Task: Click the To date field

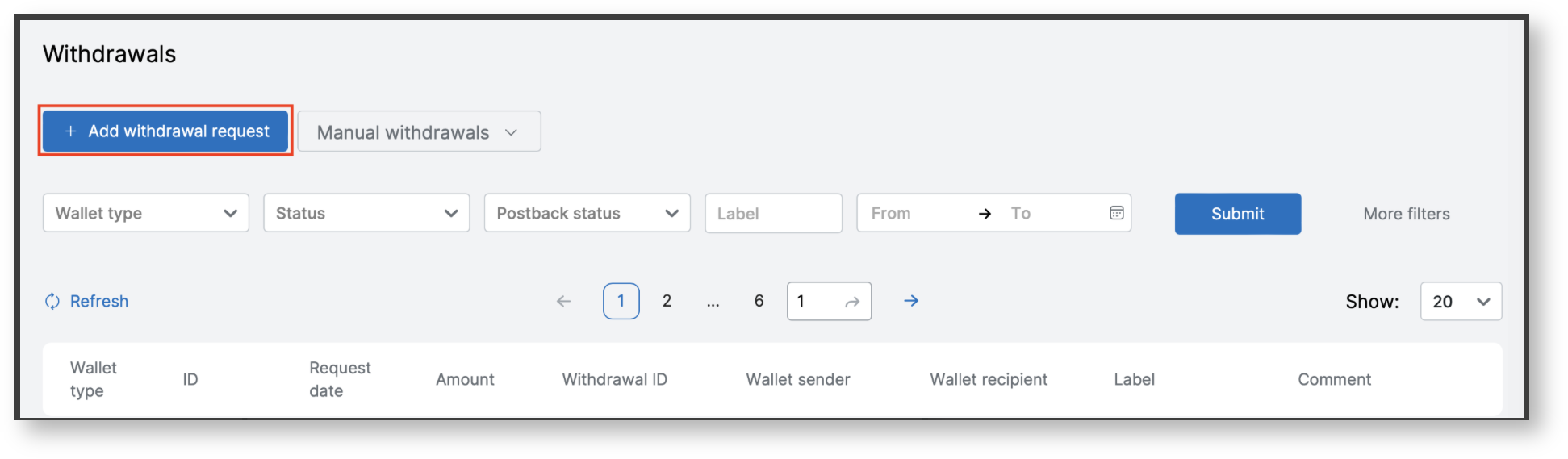Action: (1049, 214)
